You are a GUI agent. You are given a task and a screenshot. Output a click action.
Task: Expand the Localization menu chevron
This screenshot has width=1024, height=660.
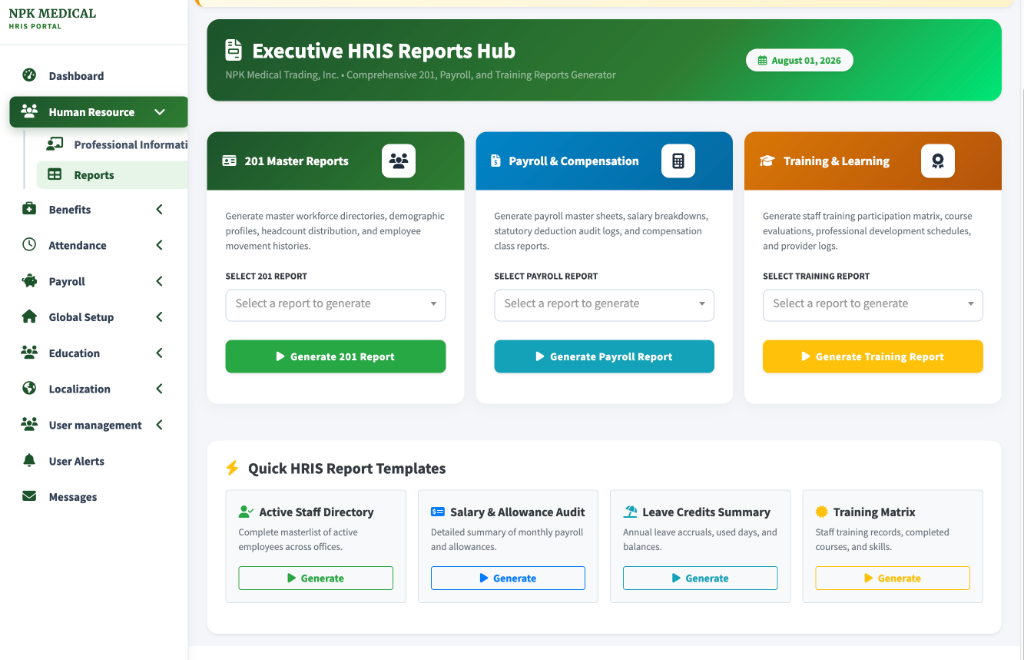pyautogui.click(x=159, y=389)
